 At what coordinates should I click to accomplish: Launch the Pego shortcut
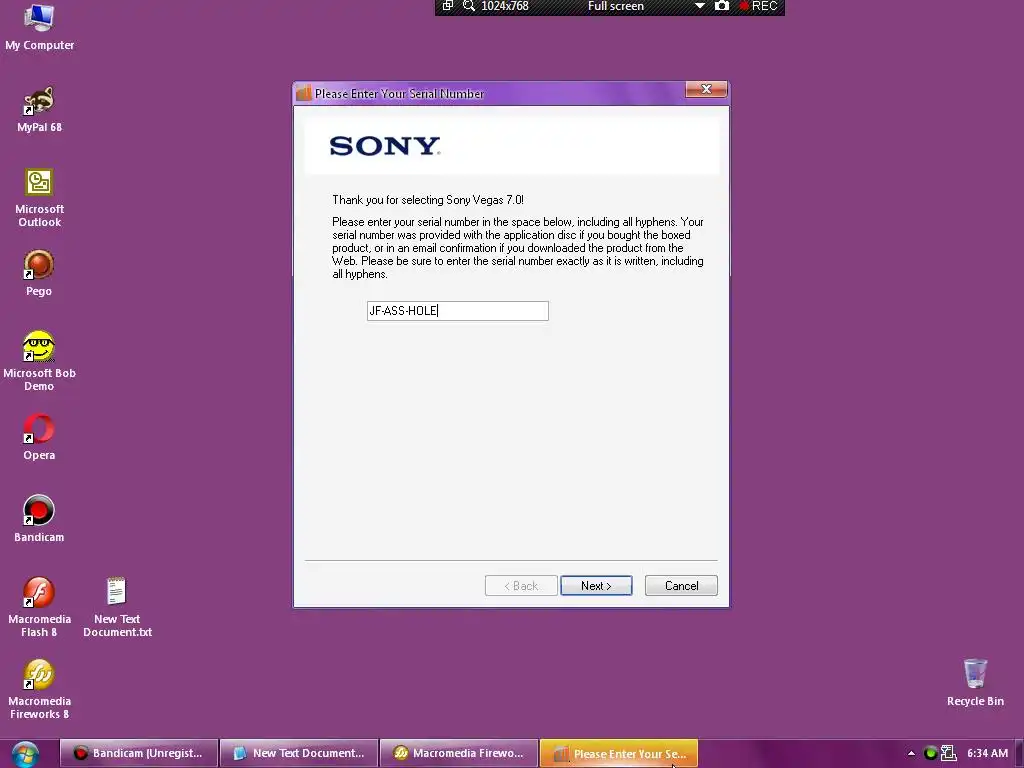click(x=39, y=273)
